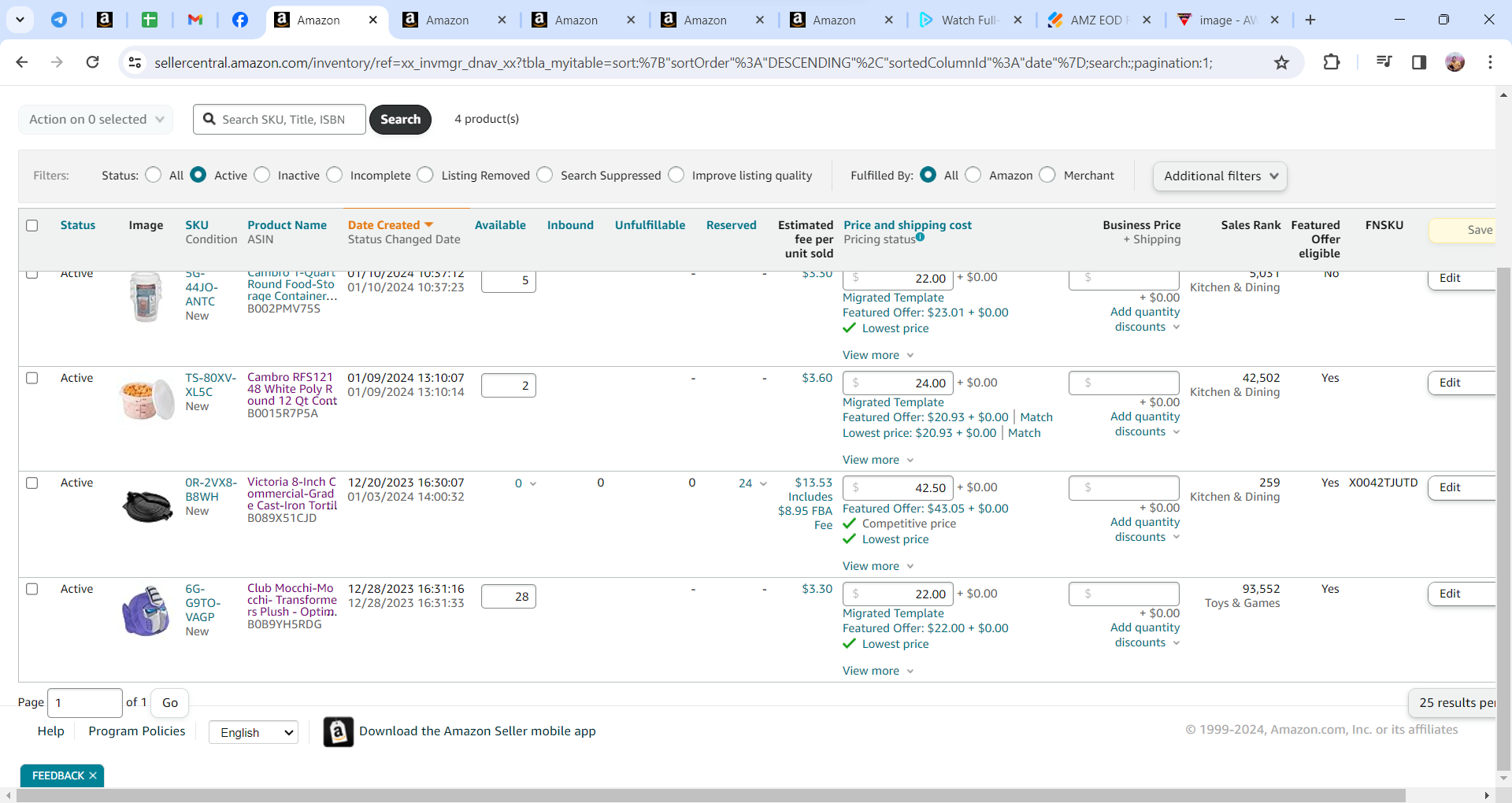Reload the Seller Central page
The image size is (1512, 803).
[92, 62]
